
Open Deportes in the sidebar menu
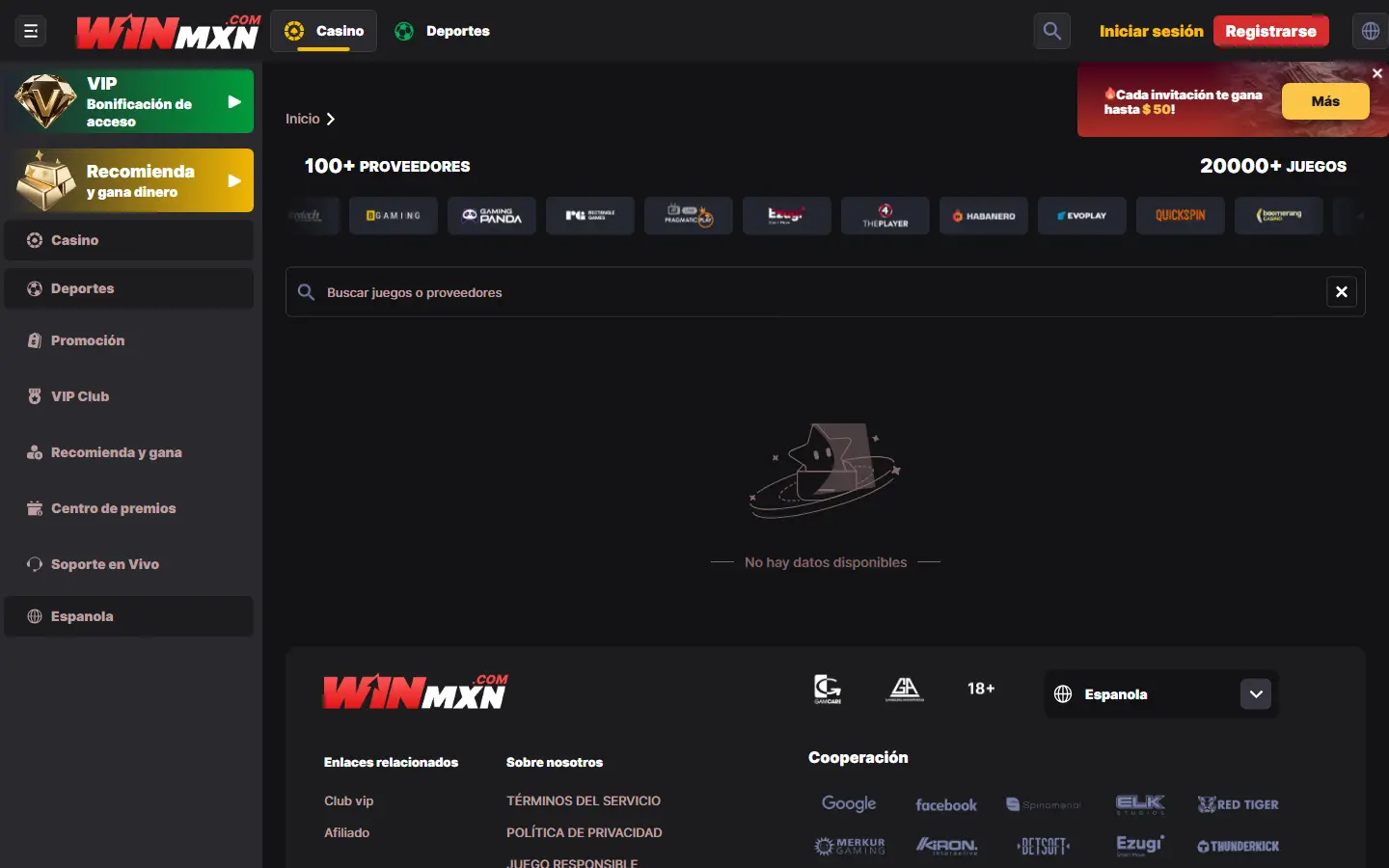(129, 288)
